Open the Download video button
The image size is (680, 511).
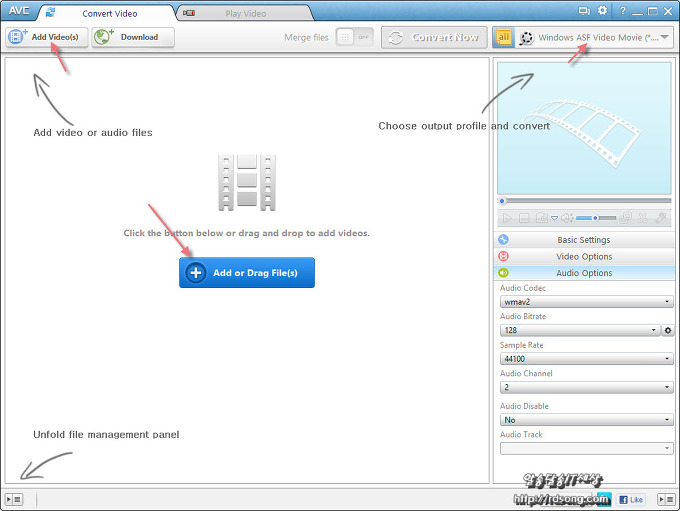(133, 37)
